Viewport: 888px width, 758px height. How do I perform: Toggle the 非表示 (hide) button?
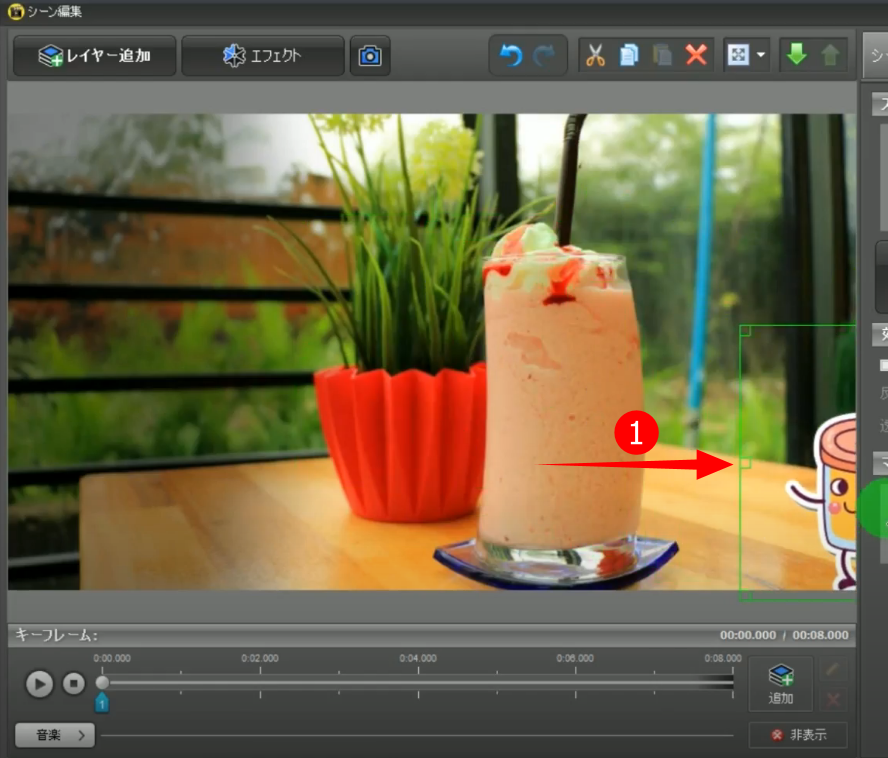[798, 735]
